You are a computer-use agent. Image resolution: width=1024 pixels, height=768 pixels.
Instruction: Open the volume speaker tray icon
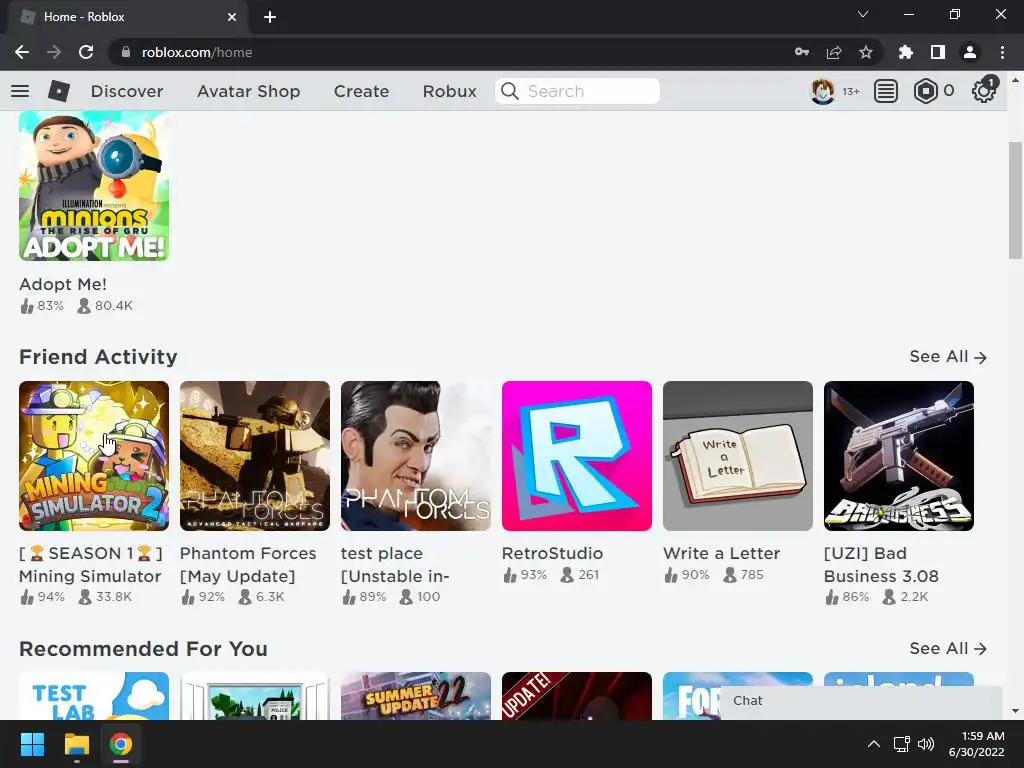926,744
